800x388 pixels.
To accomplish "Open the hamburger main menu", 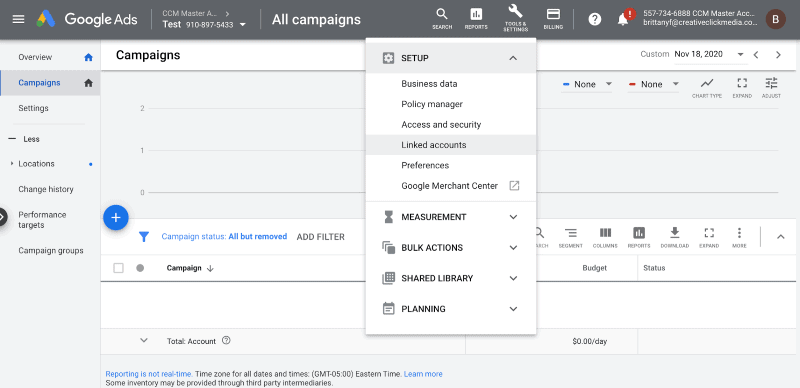I will [x=18, y=19].
